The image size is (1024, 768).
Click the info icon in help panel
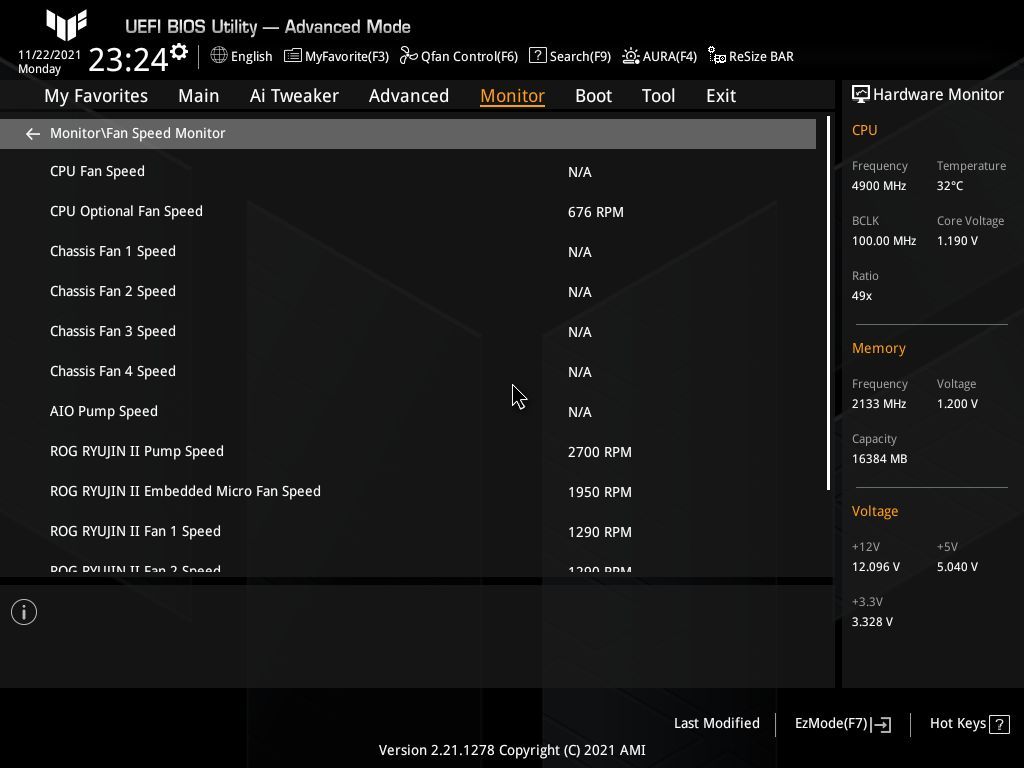point(24,612)
